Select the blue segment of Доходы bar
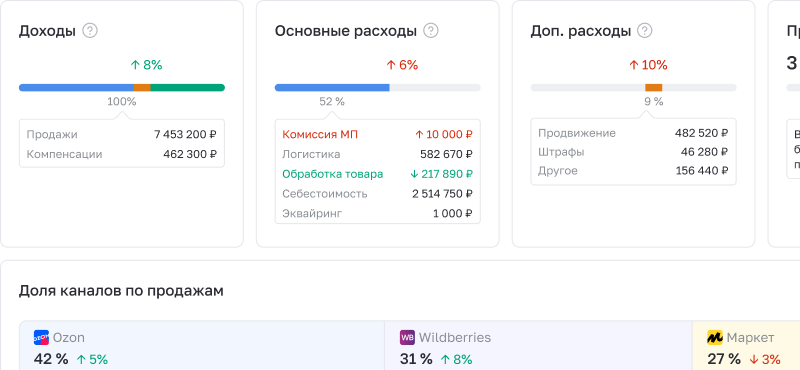 [x=77, y=87]
